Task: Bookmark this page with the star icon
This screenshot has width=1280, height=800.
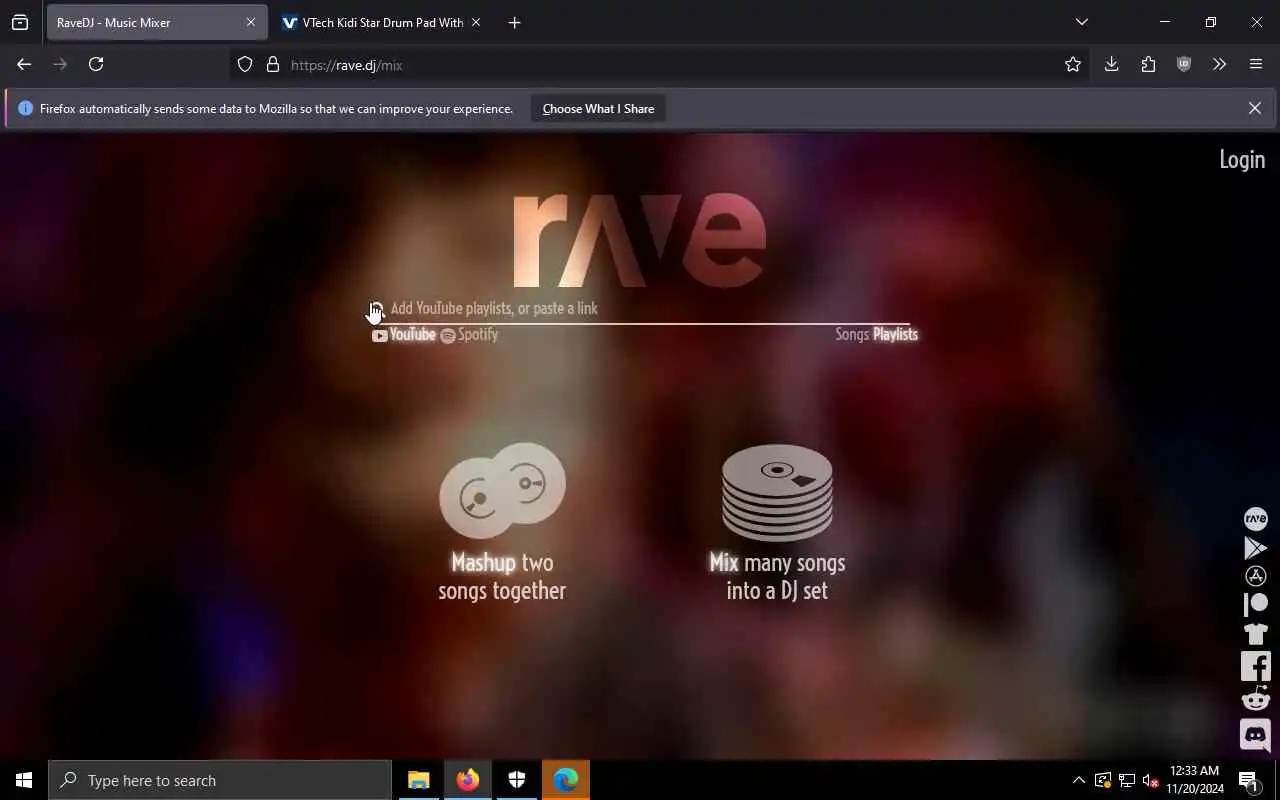Action: 1073,64
